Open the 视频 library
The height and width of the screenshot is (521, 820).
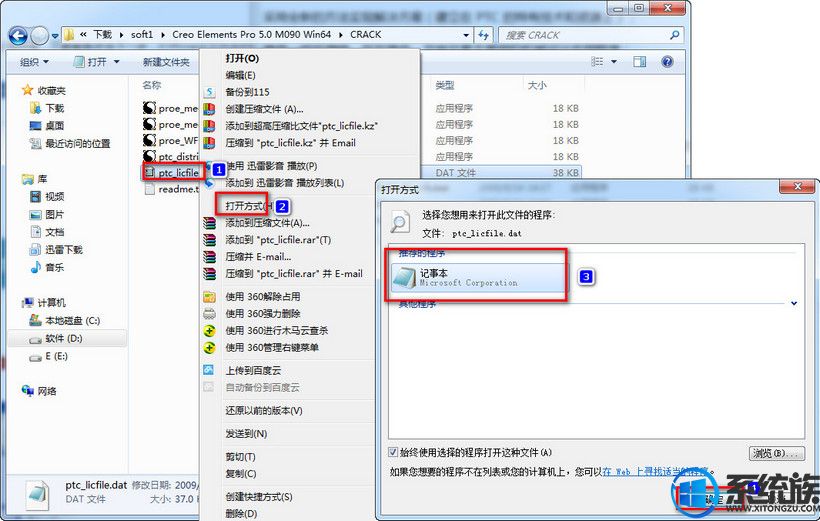coord(47,196)
